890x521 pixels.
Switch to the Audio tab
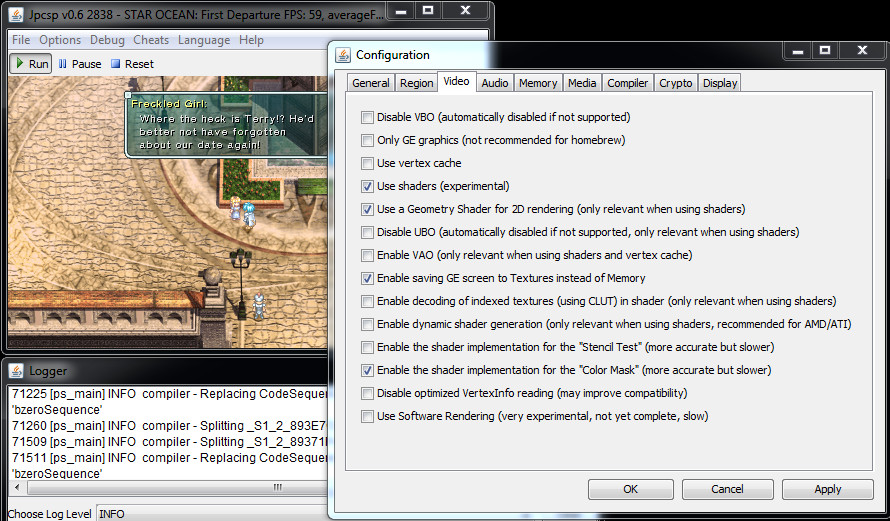click(x=494, y=83)
